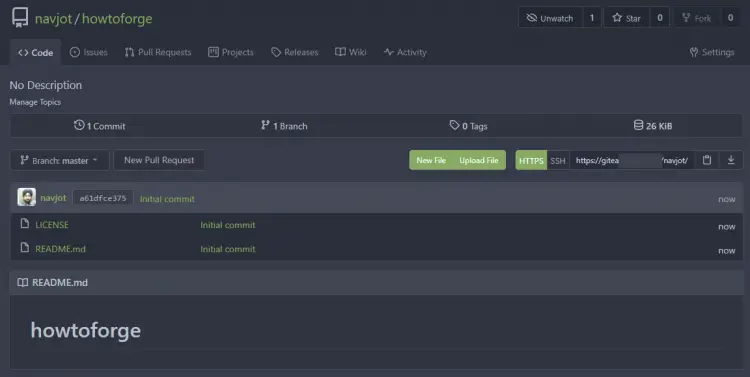Open the watchers count of 1

pos(592,18)
